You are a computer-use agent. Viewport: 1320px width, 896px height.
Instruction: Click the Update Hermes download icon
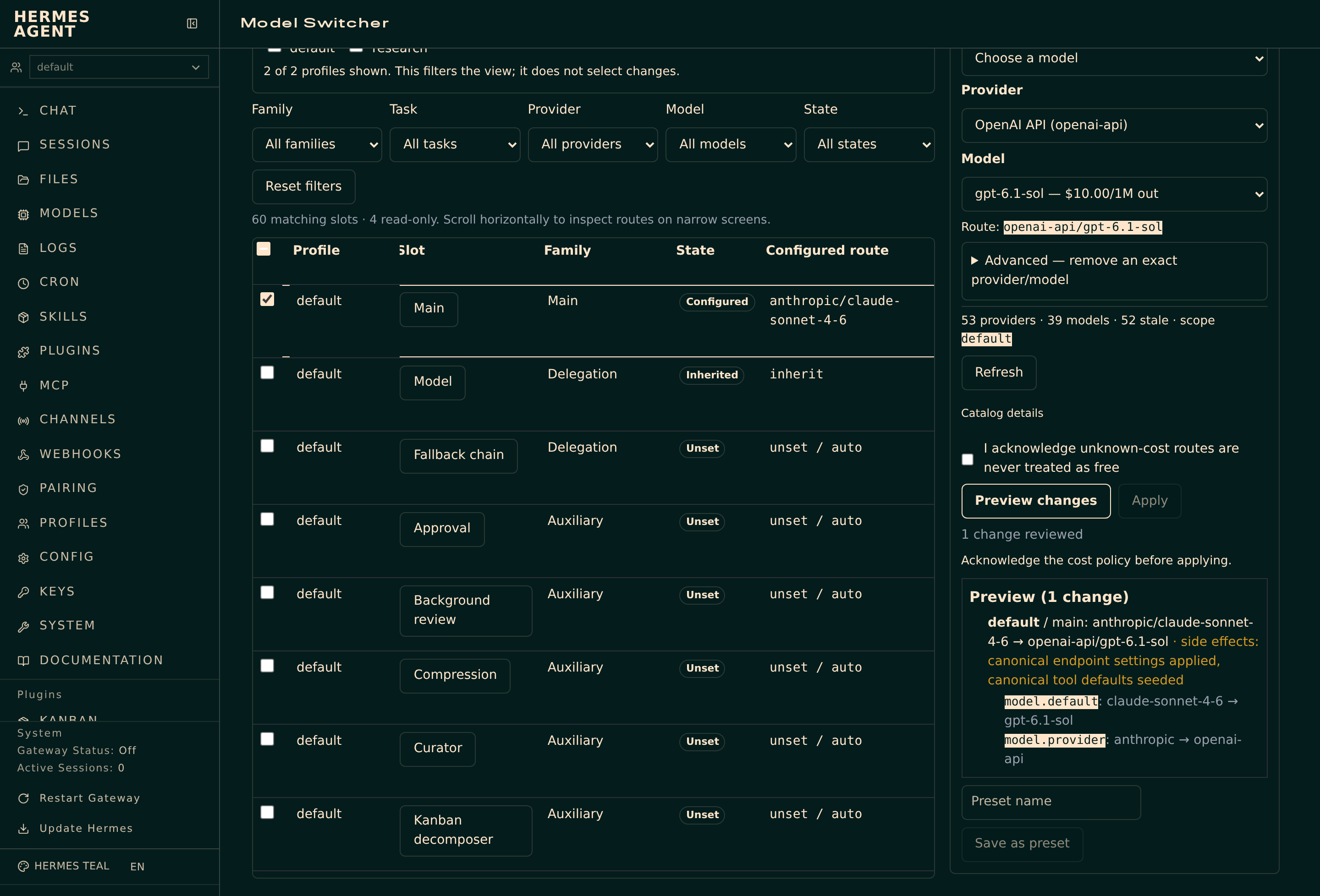click(23, 829)
